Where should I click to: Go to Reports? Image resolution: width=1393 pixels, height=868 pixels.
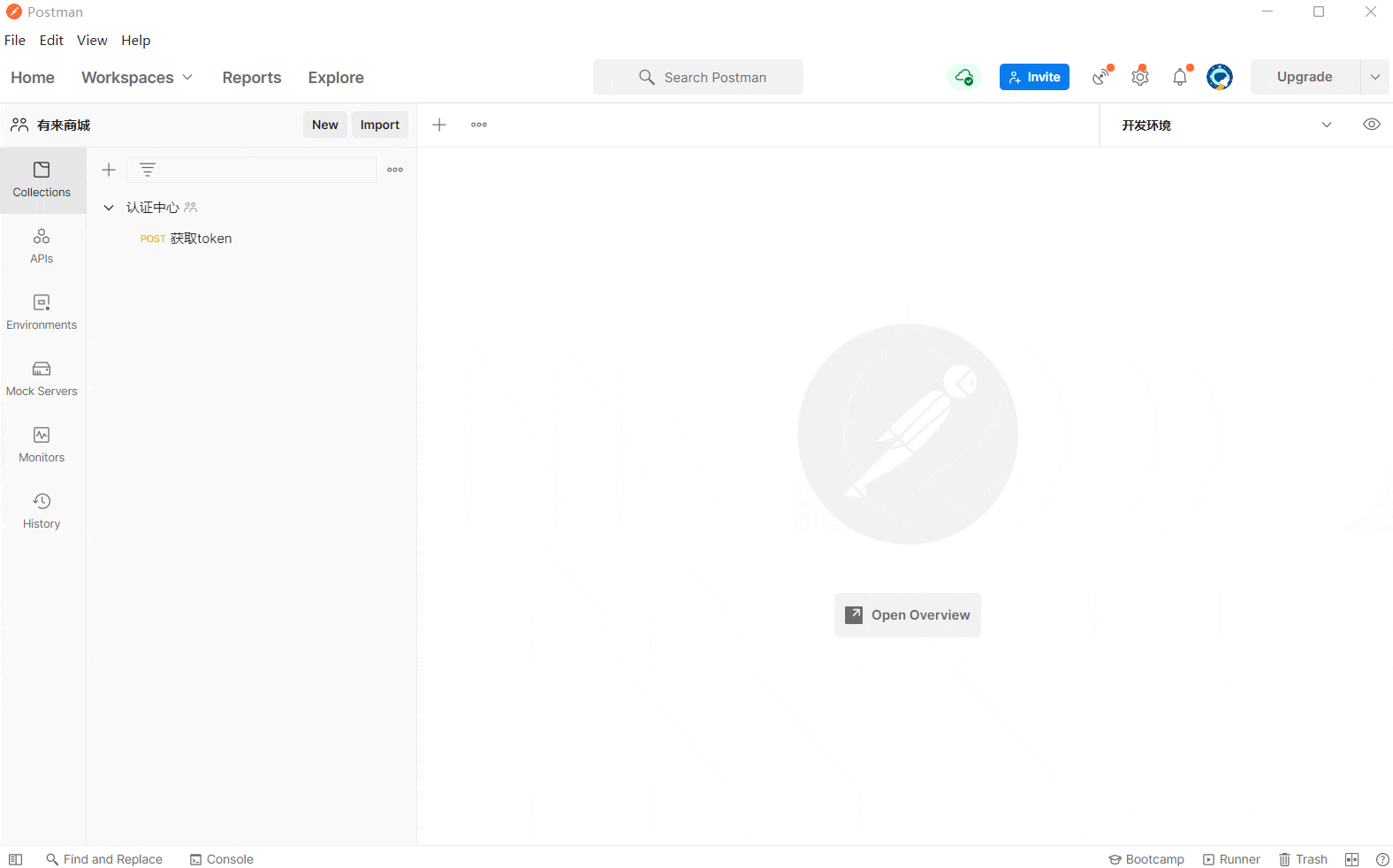[252, 78]
